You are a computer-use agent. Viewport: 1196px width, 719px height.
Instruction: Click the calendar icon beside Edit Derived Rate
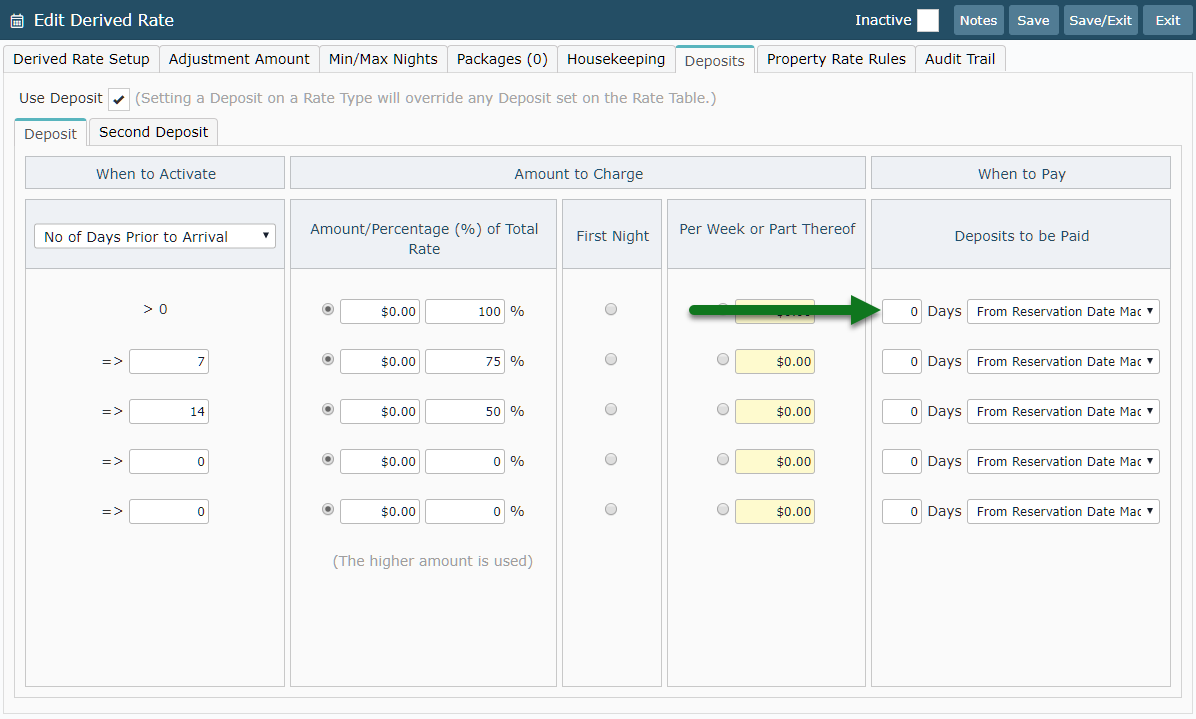click(17, 21)
